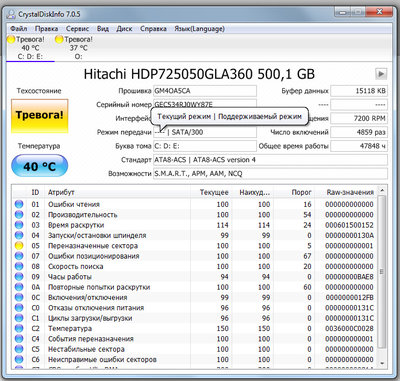Click the yellow alert orb for disk C: D: E:
Screen dimensions: 400x381
11,39
